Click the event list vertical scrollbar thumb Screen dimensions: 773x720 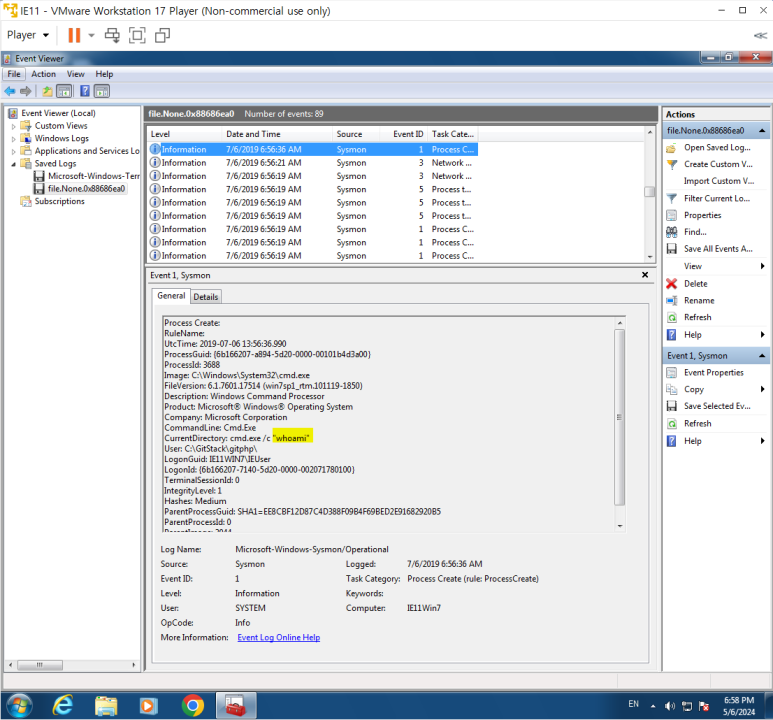coord(650,191)
